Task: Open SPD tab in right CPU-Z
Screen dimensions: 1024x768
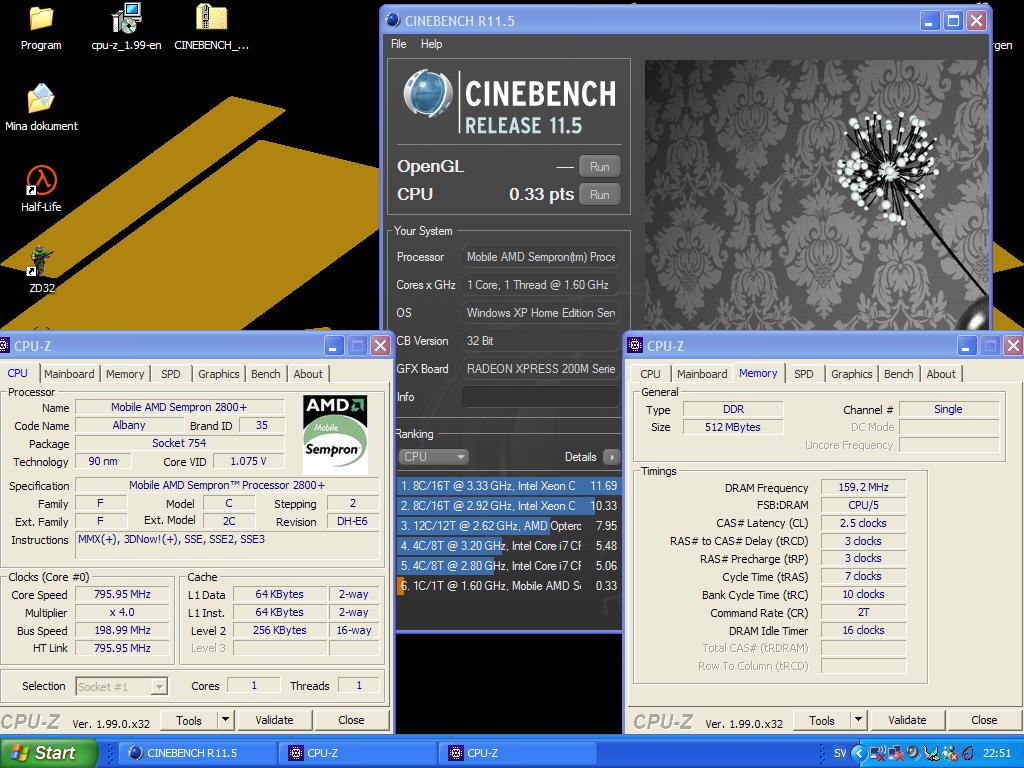Action: pyautogui.click(x=804, y=374)
